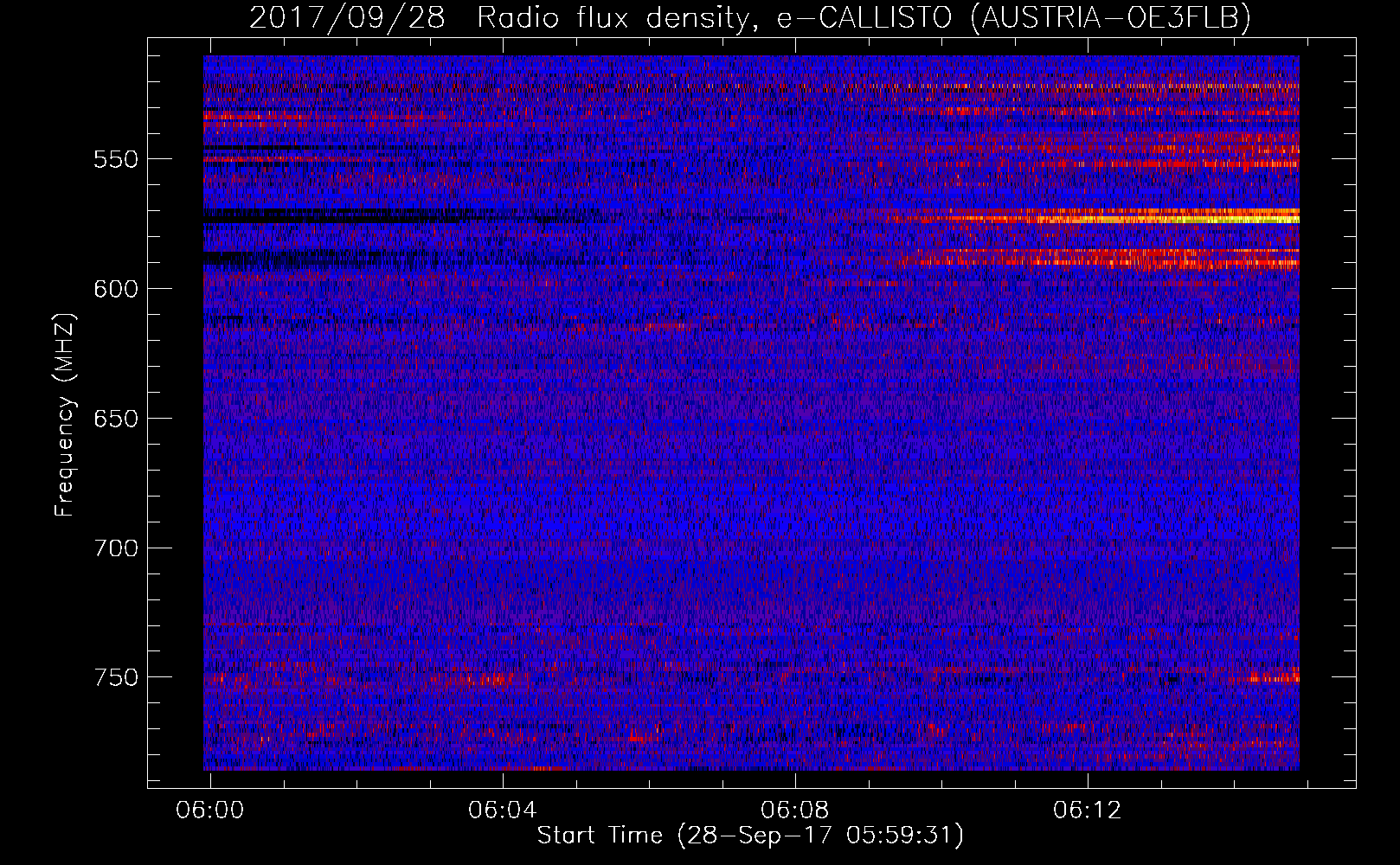The height and width of the screenshot is (865, 1400).
Task: Click the Start Time axis caption
Action: click(x=750, y=836)
